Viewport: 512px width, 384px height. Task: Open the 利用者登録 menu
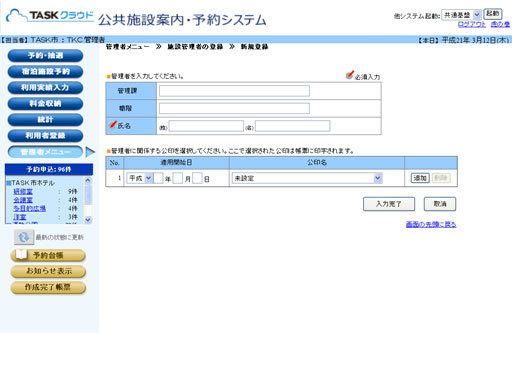pos(45,136)
